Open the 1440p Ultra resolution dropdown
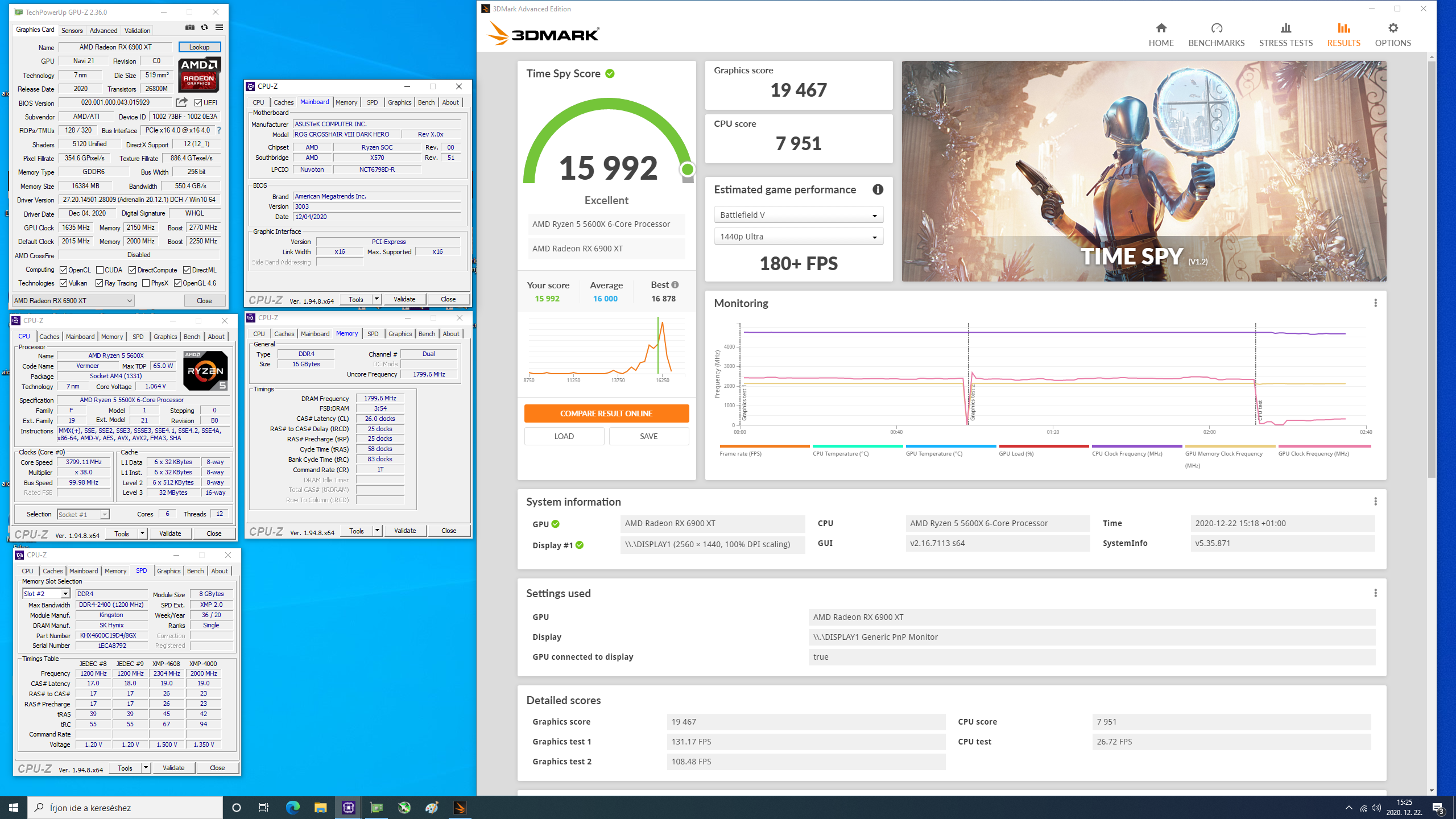 pyautogui.click(x=799, y=237)
